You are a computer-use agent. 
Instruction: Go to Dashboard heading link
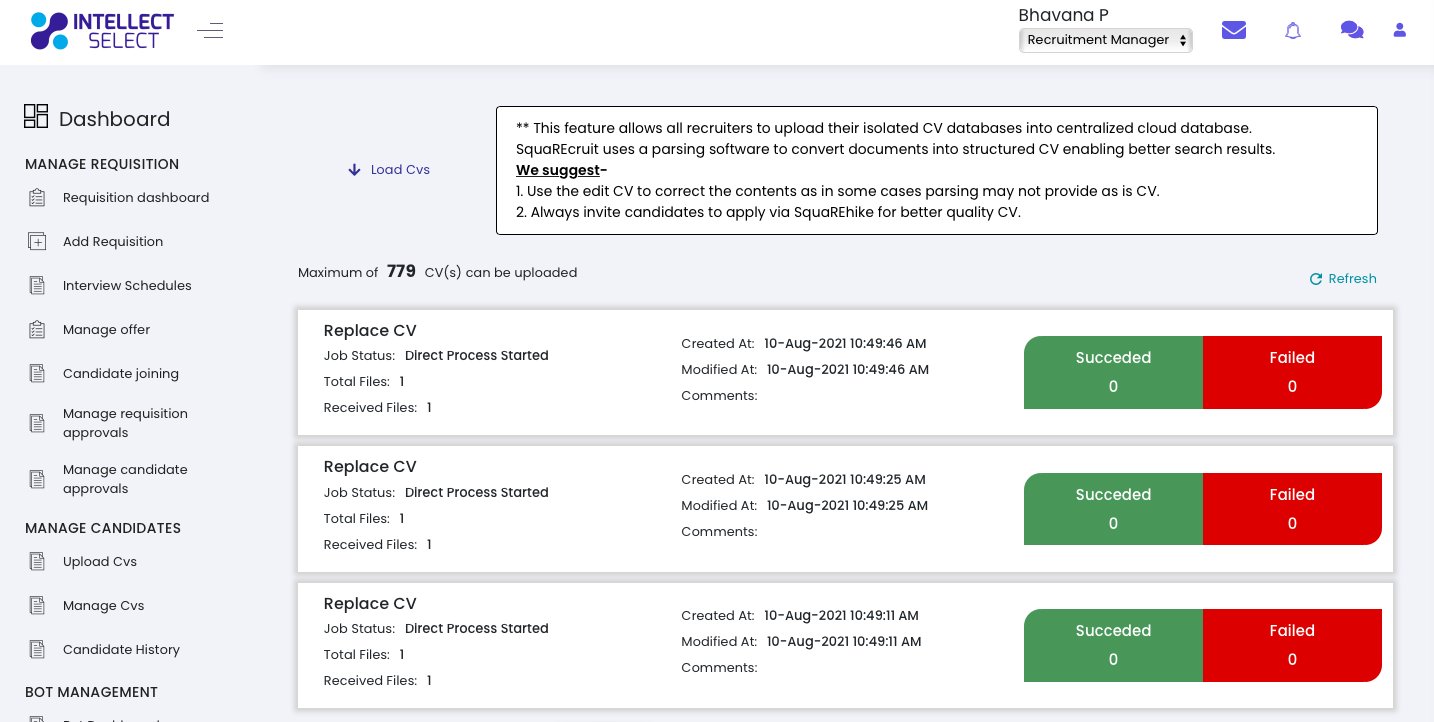115,119
